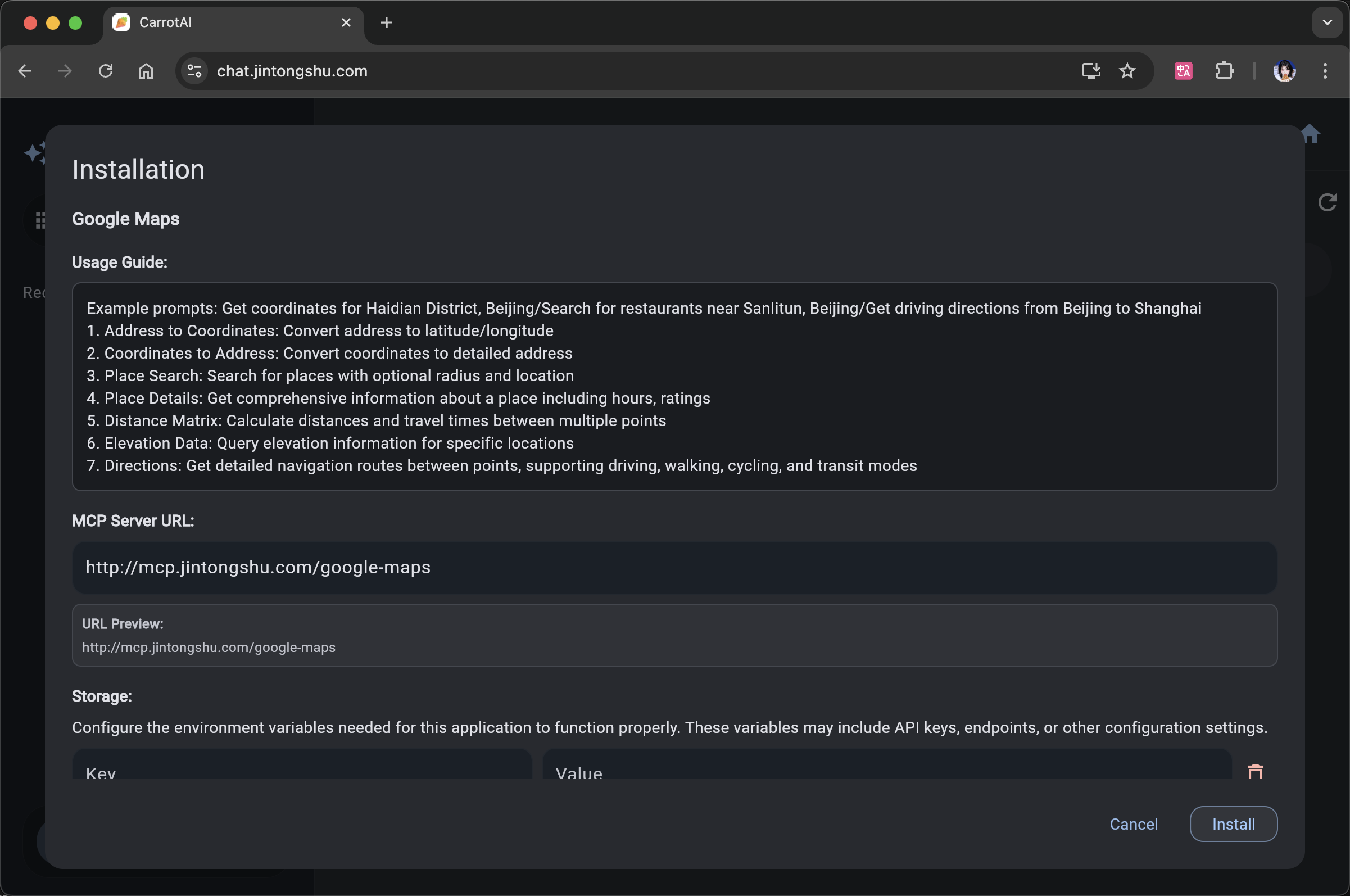Viewport: 1350px width, 896px height.
Task: Click the home icon behind the dialog
Action: (1311, 134)
